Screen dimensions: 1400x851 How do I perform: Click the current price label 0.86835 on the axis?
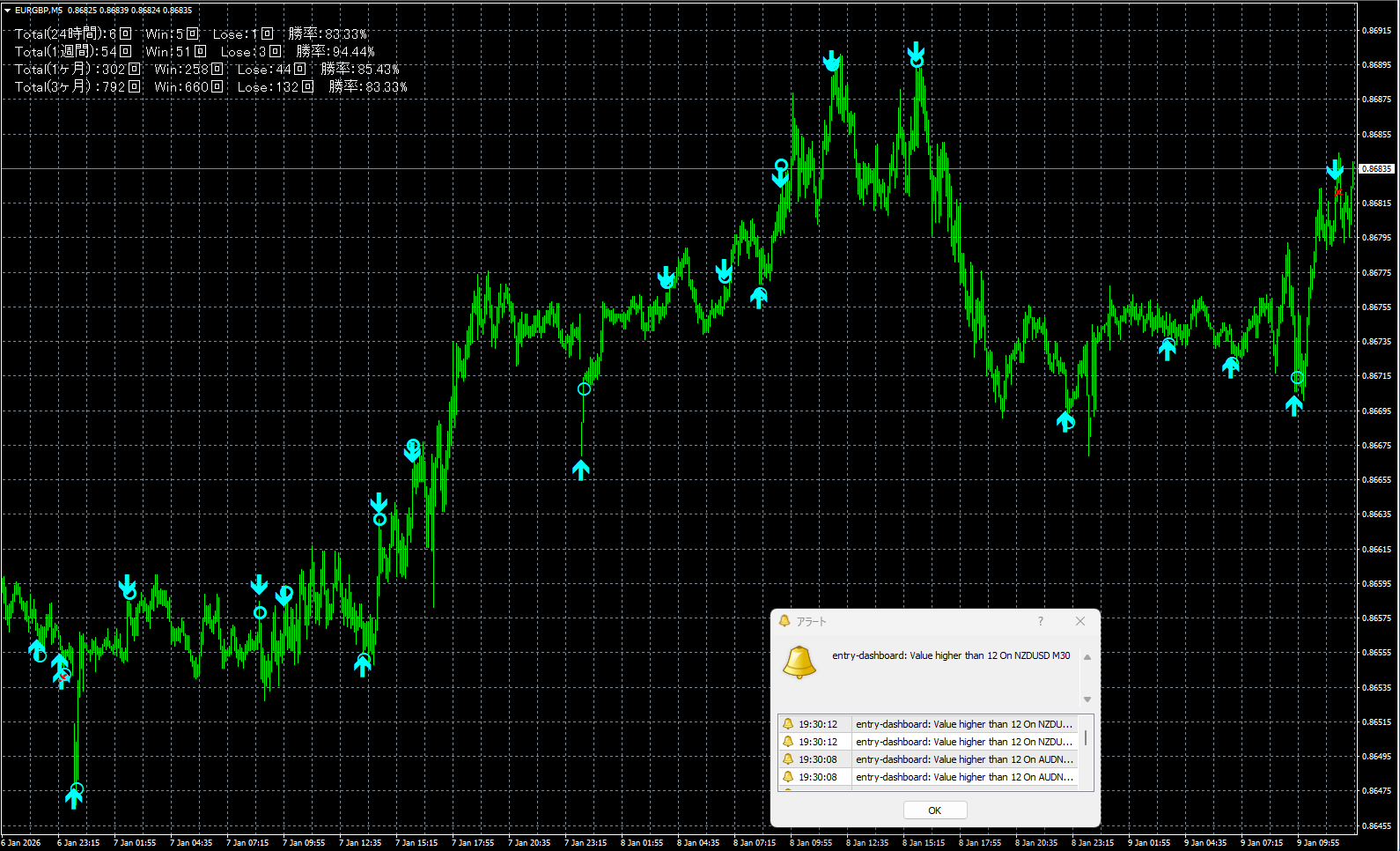click(x=1378, y=168)
